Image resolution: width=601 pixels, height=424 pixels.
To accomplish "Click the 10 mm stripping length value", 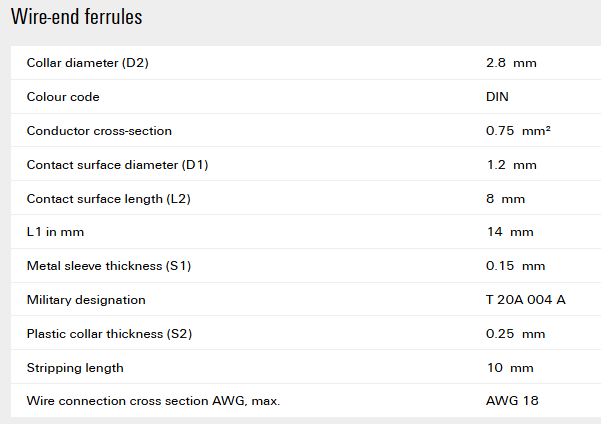I will 509,368.
